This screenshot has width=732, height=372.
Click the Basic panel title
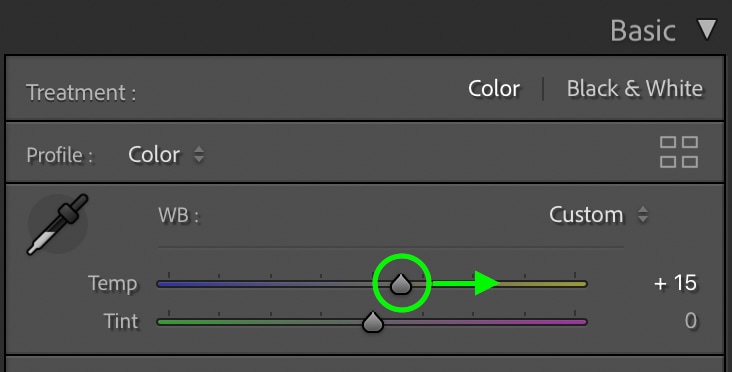click(643, 31)
